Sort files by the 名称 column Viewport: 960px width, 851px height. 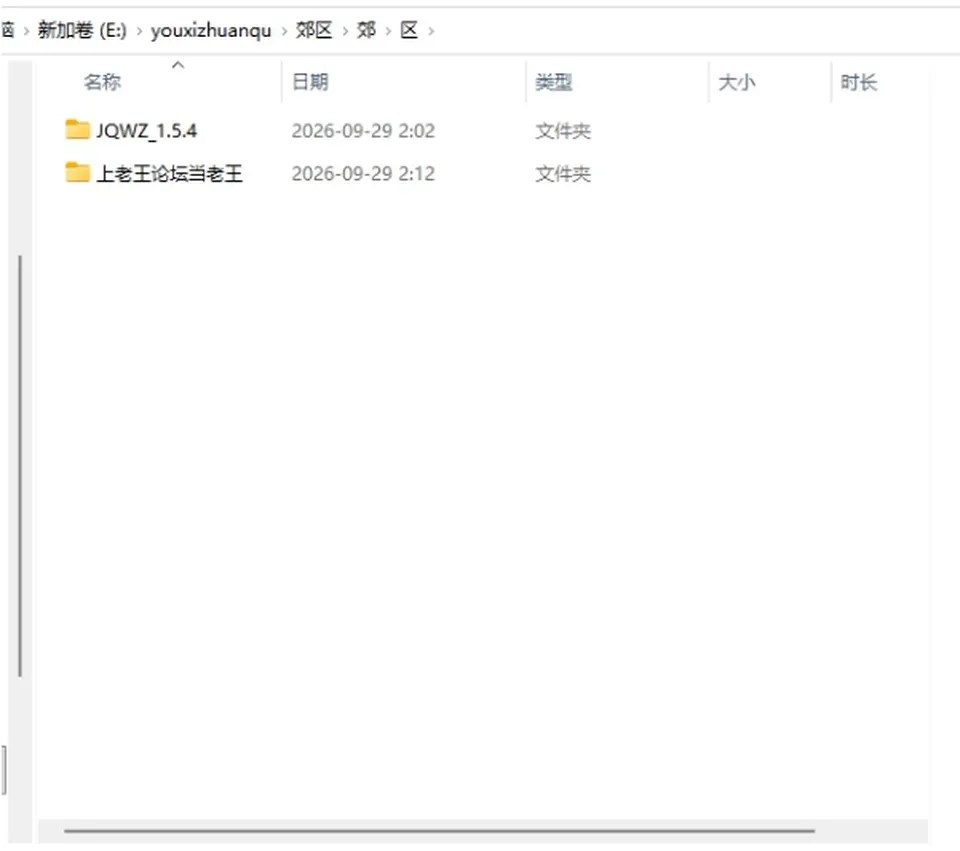[x=102, y=81]
